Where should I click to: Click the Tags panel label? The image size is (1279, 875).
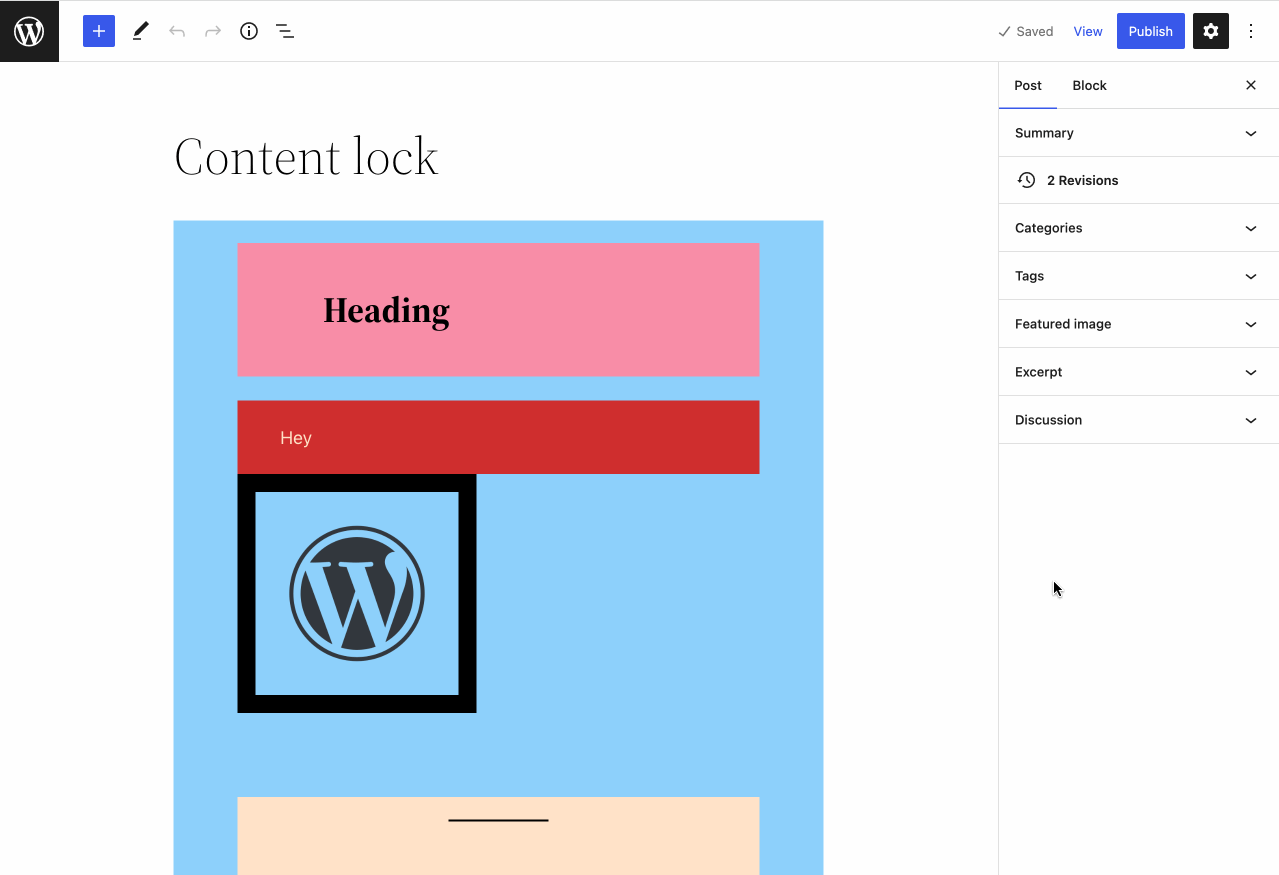[x=1030, y=276]
